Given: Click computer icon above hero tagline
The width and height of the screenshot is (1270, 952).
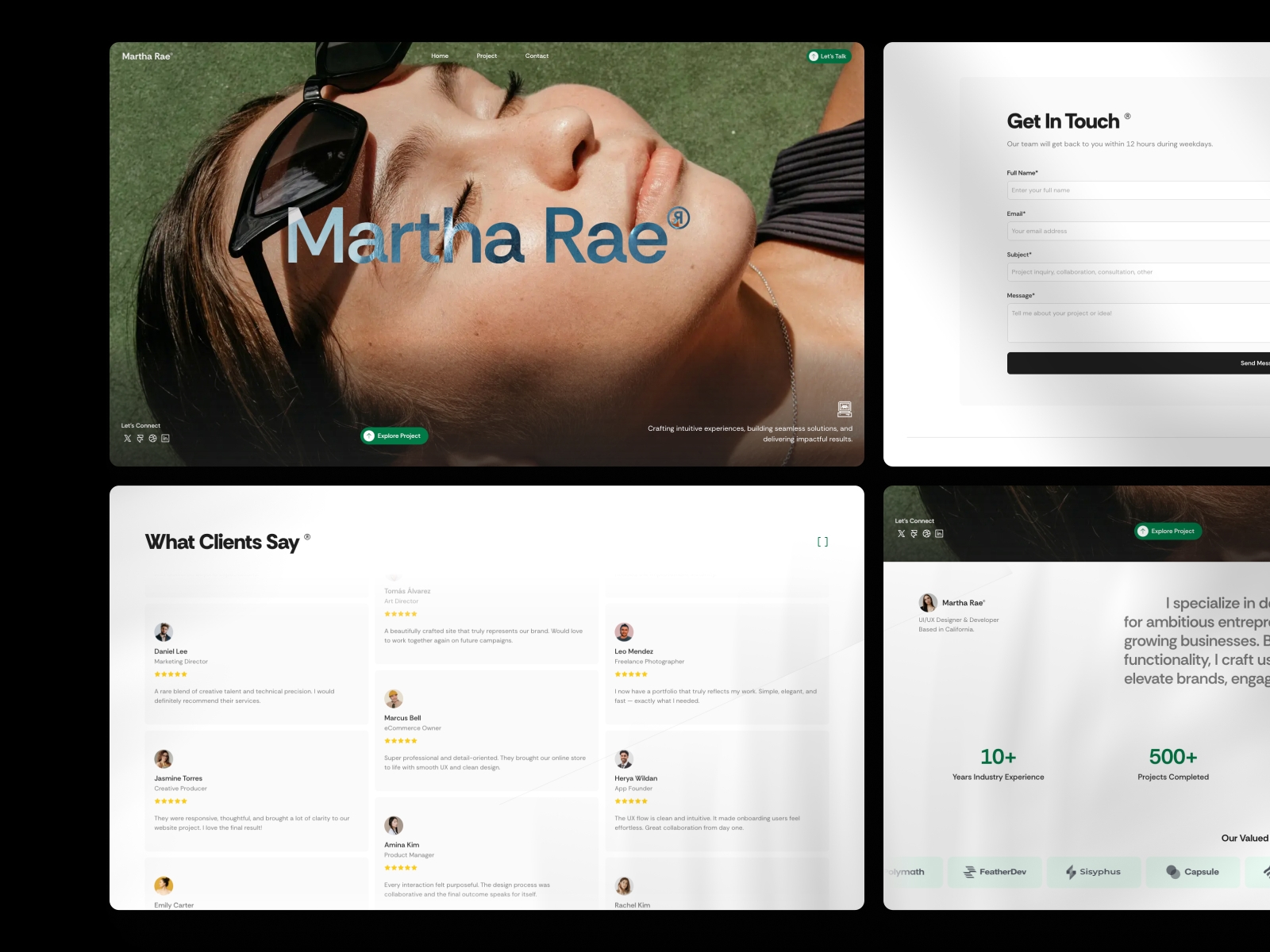Looking at the screenshot, I should click(x=845, y=409).
